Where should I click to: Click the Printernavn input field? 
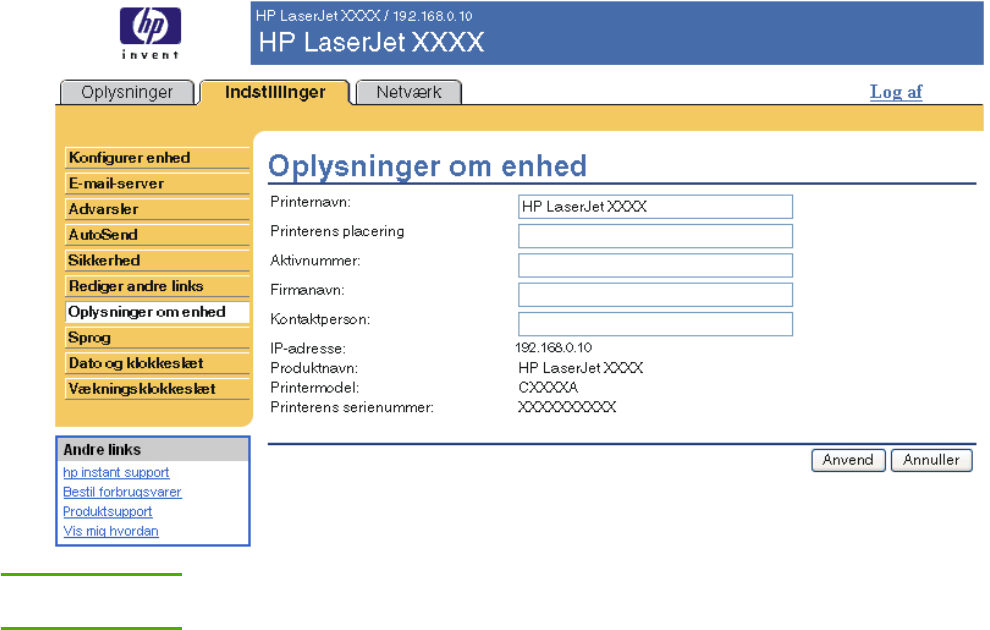pyautogui.click(x=655, y=206)
